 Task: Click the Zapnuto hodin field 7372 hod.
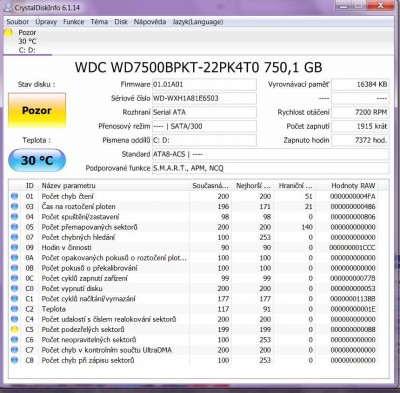coord(360,140)
